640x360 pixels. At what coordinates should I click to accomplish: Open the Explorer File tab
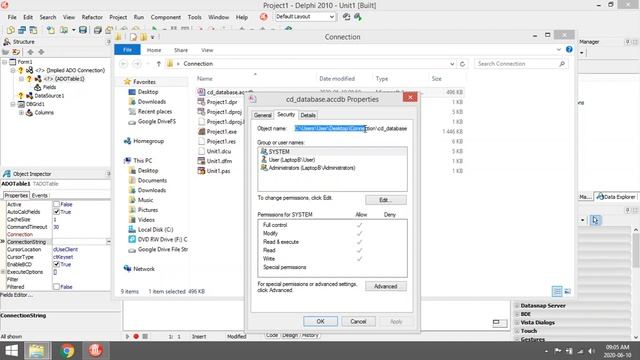(127, 50)
